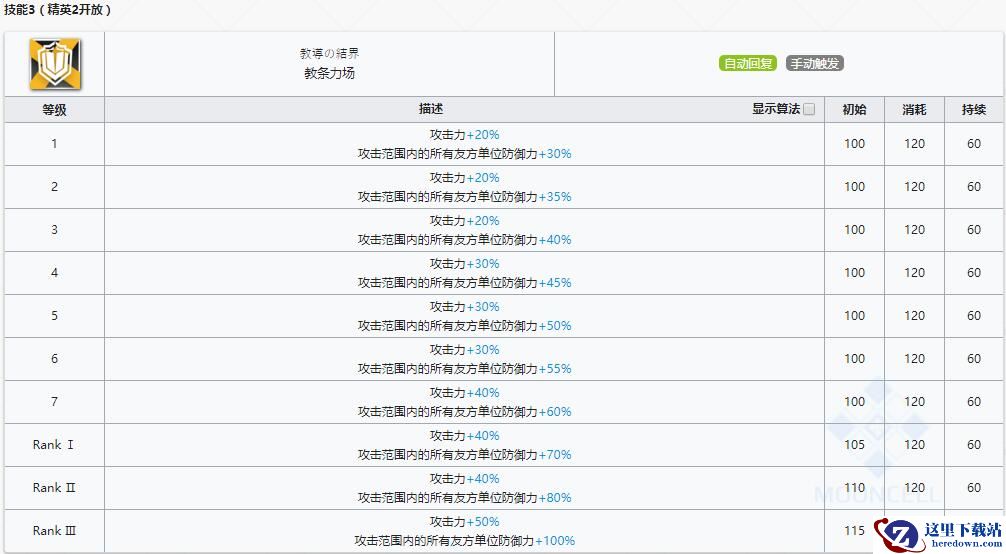Click the 持续 column header
The width and height of the screenshot is (1006, 554).
pyautogui.click(x=973, y=110)
